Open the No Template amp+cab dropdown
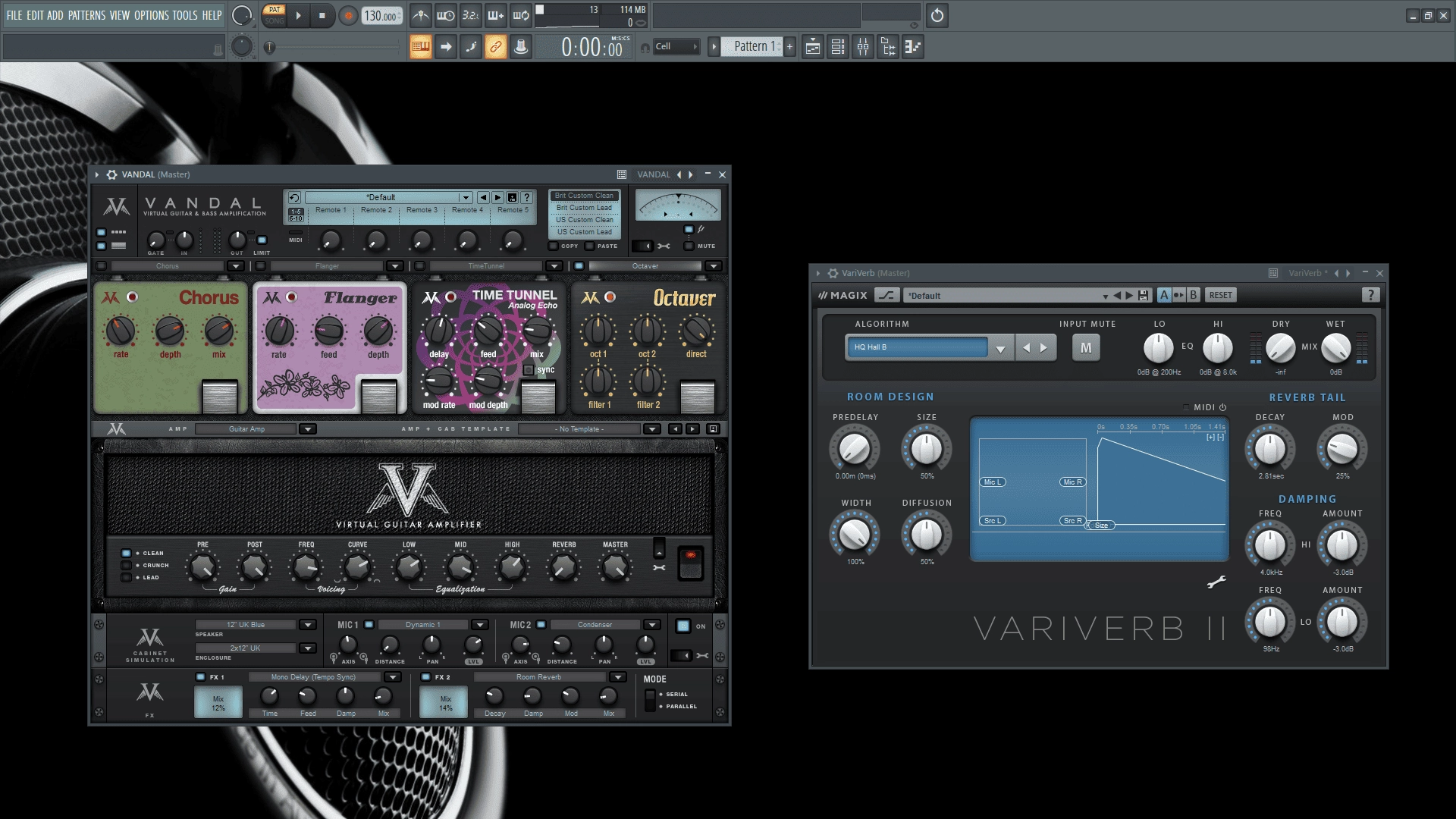1456x819 pixels. pos(651,429)
